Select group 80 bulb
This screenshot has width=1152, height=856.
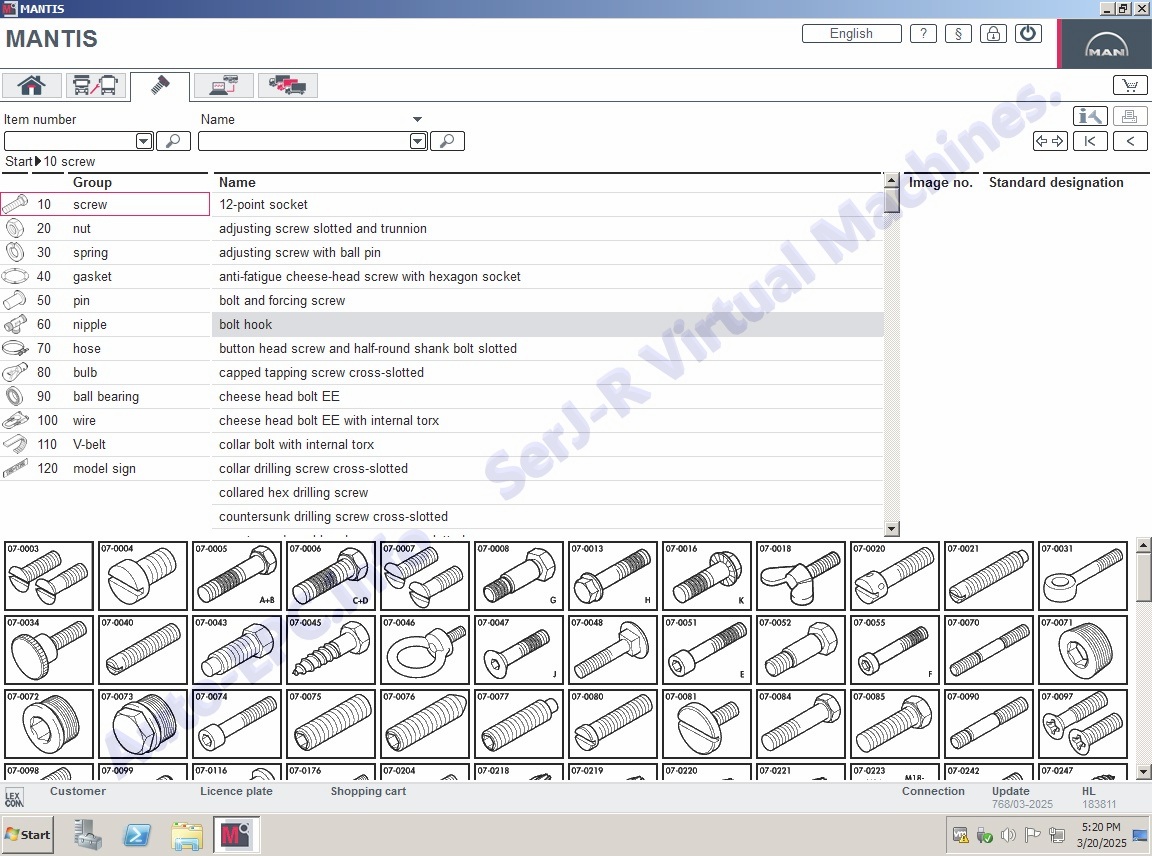tap(105, 373)
